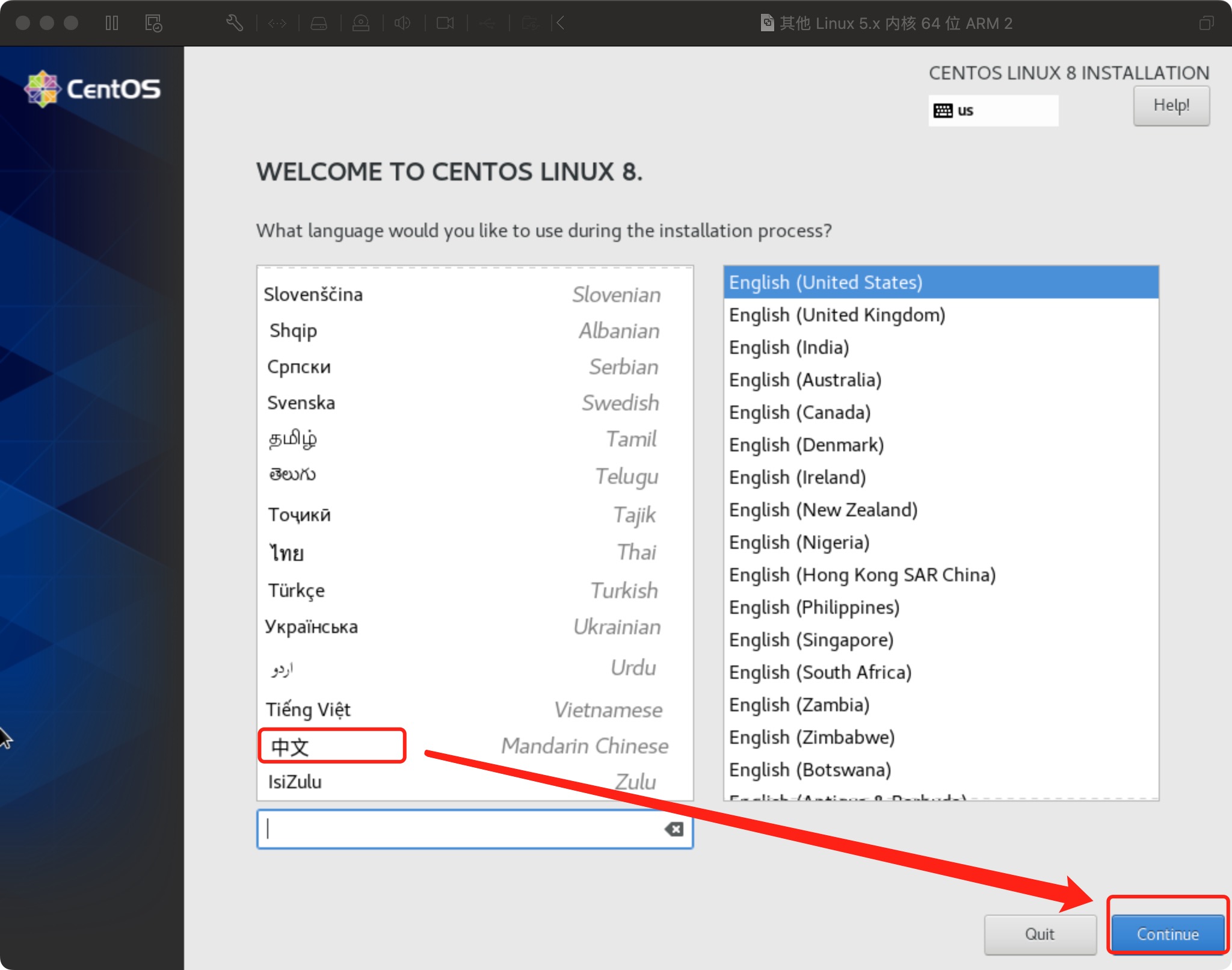The height and width of the screenshot is (970, 1232).
Task: Open the us keyboard layout selector
Action: coord(993,111)
